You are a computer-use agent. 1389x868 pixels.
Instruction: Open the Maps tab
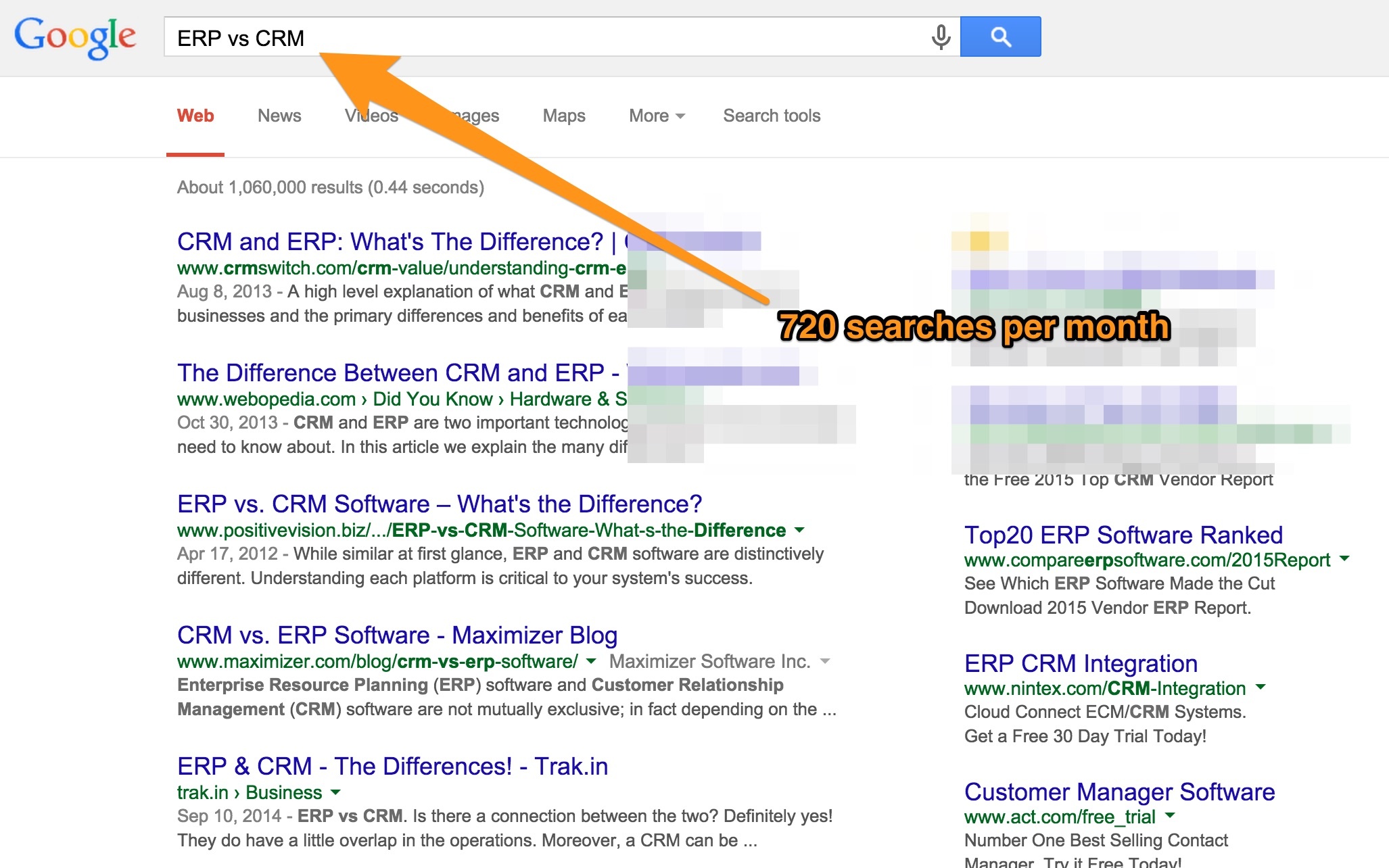click(x=563, y=116)
